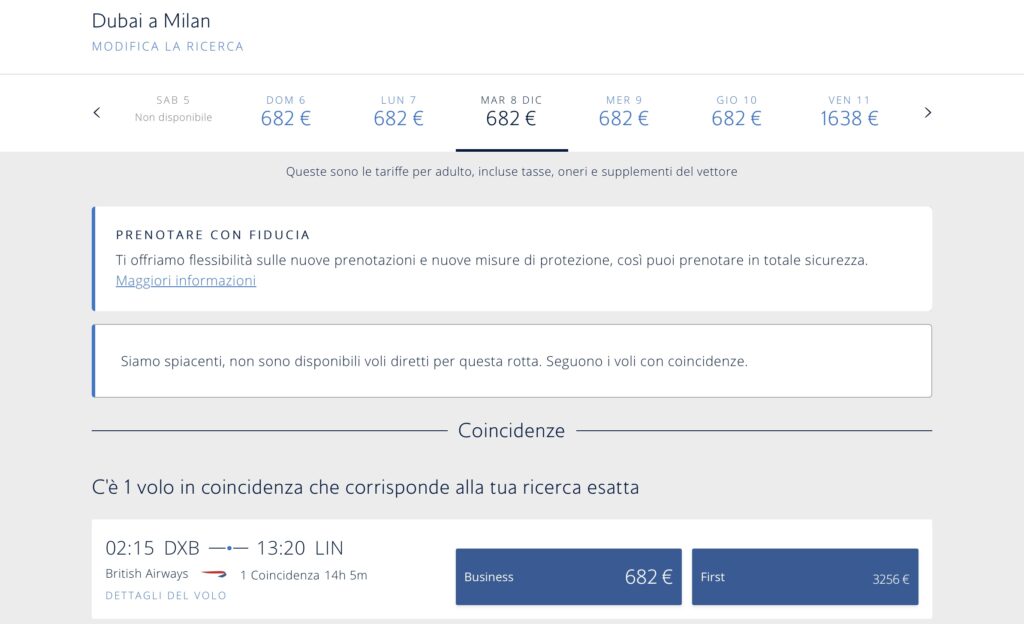Pick the VEN 11 date at 1638 €

click(x=849, y=112)
